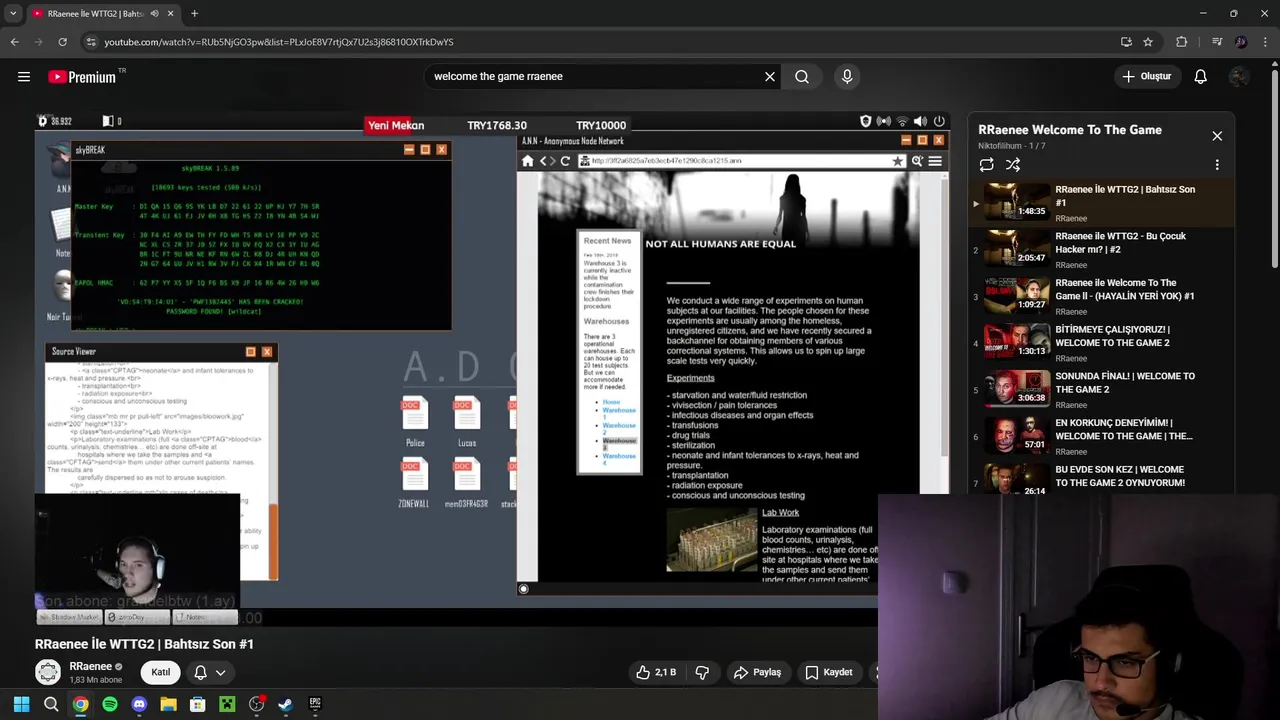
Task: Dislike the video with thumbs down
Action: tap(702, 672)
